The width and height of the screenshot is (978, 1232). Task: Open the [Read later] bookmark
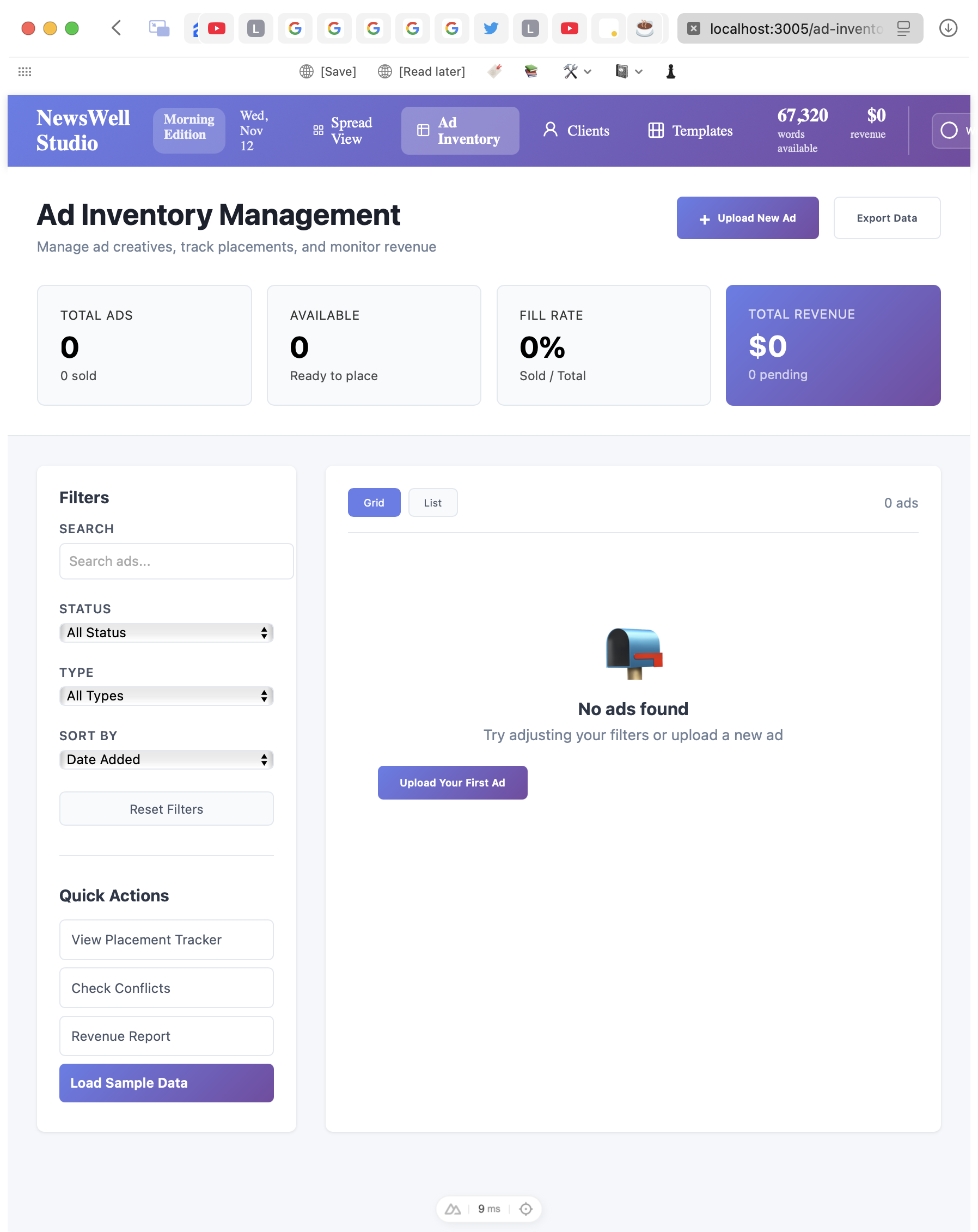coord(421,71)
